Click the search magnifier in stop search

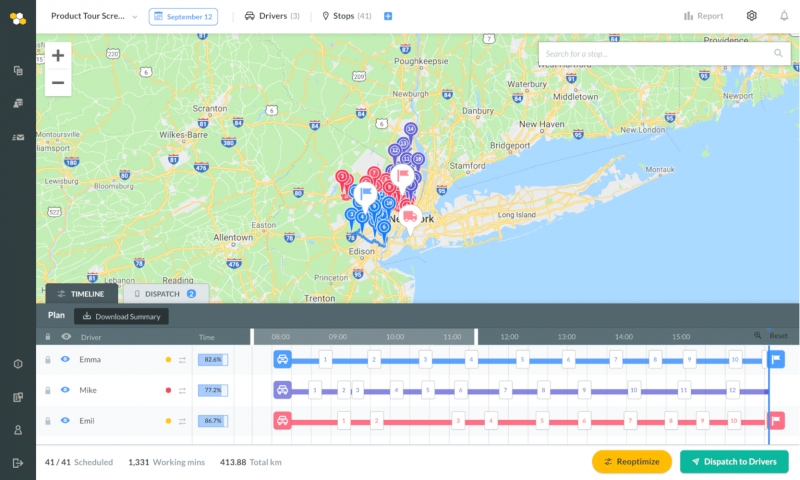(x=778, y=53)
